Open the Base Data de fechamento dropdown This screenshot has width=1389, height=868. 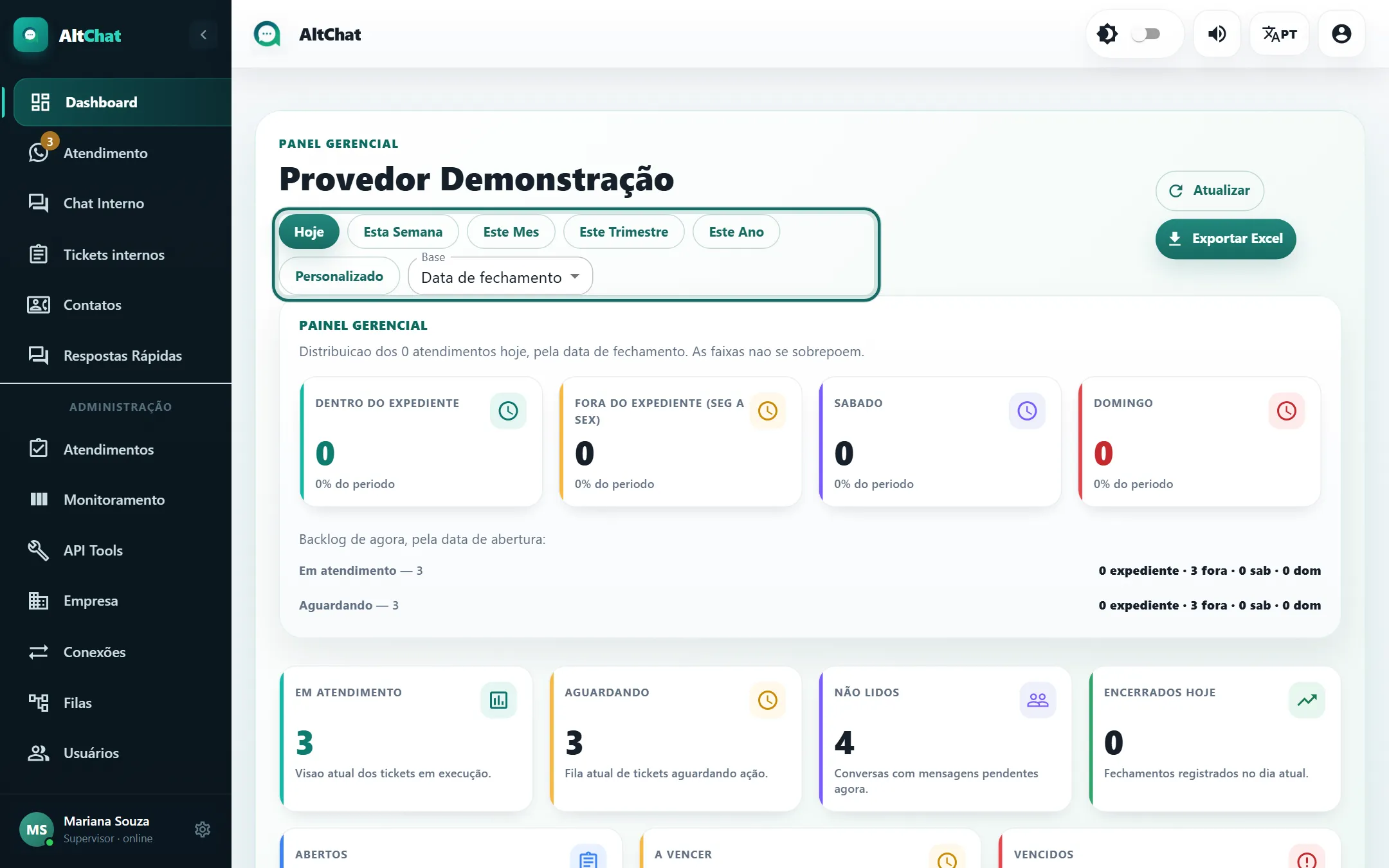pos(500,276)
